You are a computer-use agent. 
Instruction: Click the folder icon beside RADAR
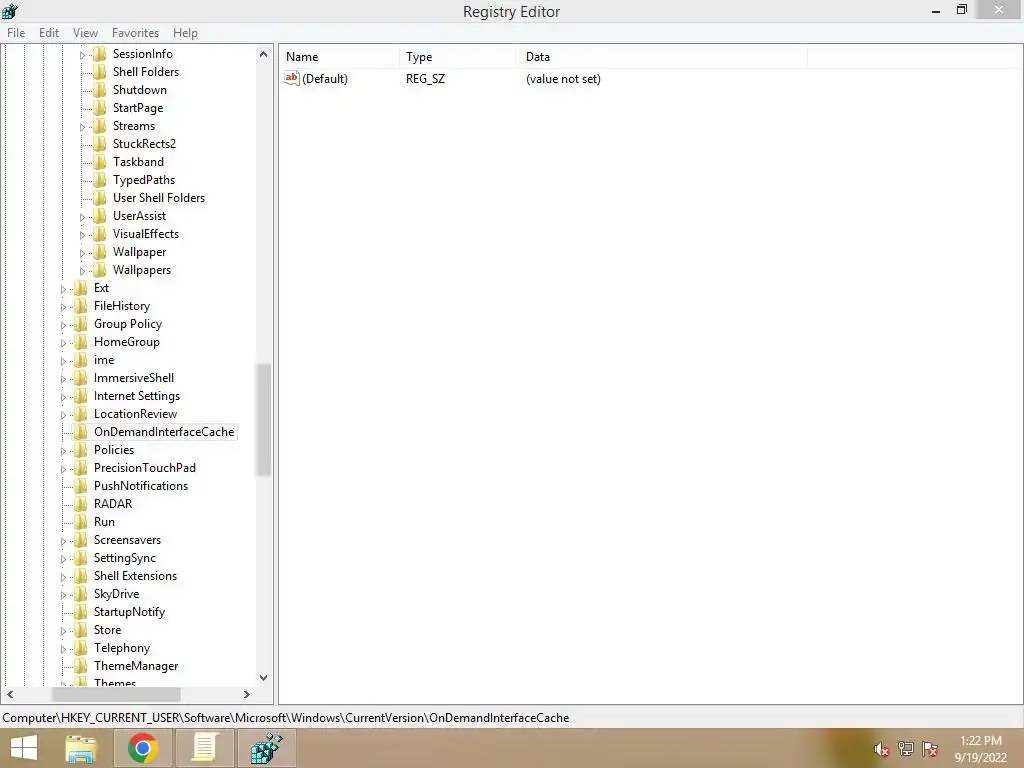click(x=80, y=504)
